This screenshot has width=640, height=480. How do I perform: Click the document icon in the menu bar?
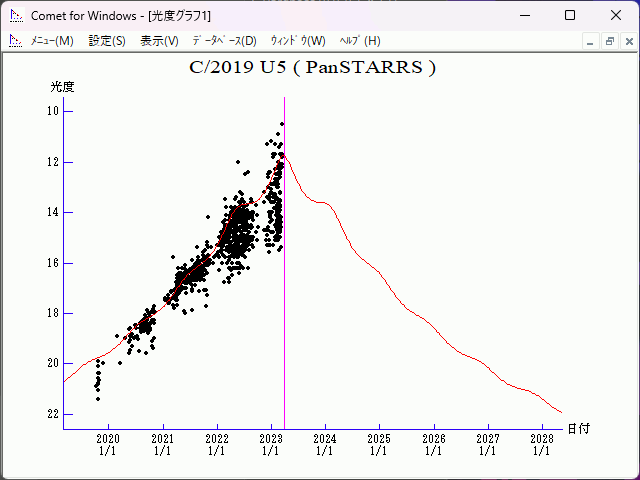[x=15, y=41]
